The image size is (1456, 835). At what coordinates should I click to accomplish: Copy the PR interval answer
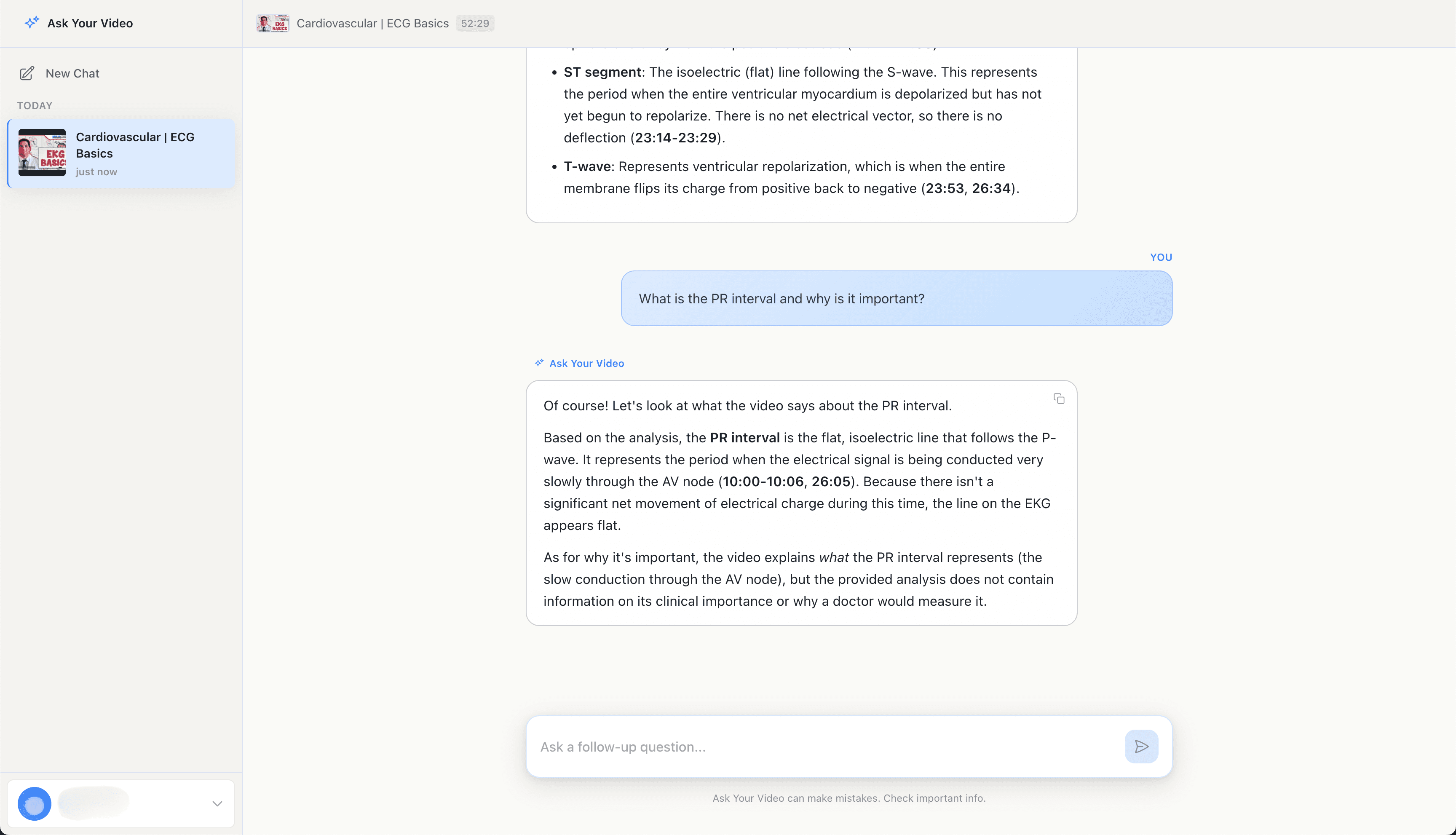[1059, 399]
